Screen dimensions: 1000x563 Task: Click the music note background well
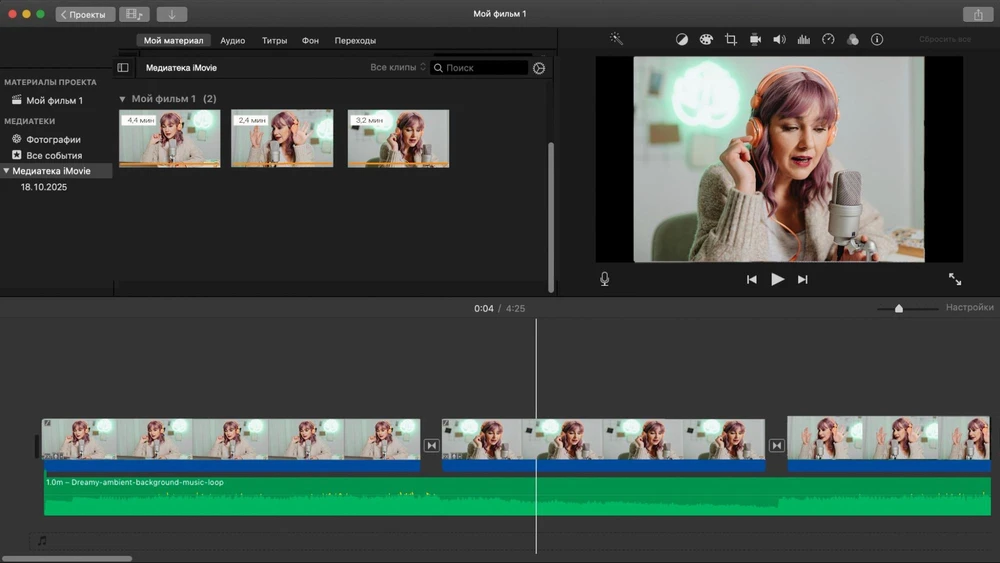42,541
